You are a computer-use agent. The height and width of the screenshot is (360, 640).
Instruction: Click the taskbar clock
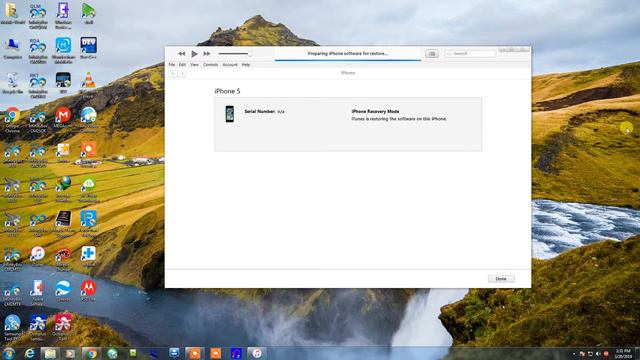pos(623,353)
